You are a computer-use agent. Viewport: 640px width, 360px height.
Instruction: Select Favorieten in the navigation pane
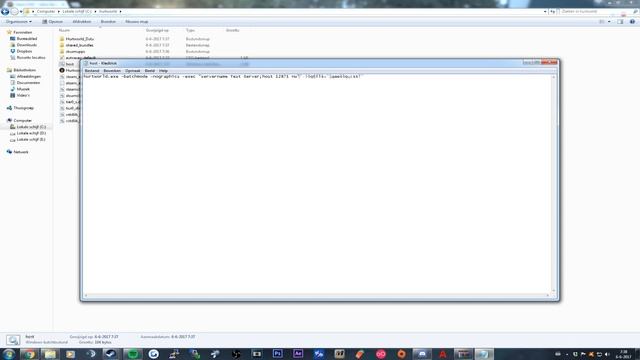coord(22,32)
